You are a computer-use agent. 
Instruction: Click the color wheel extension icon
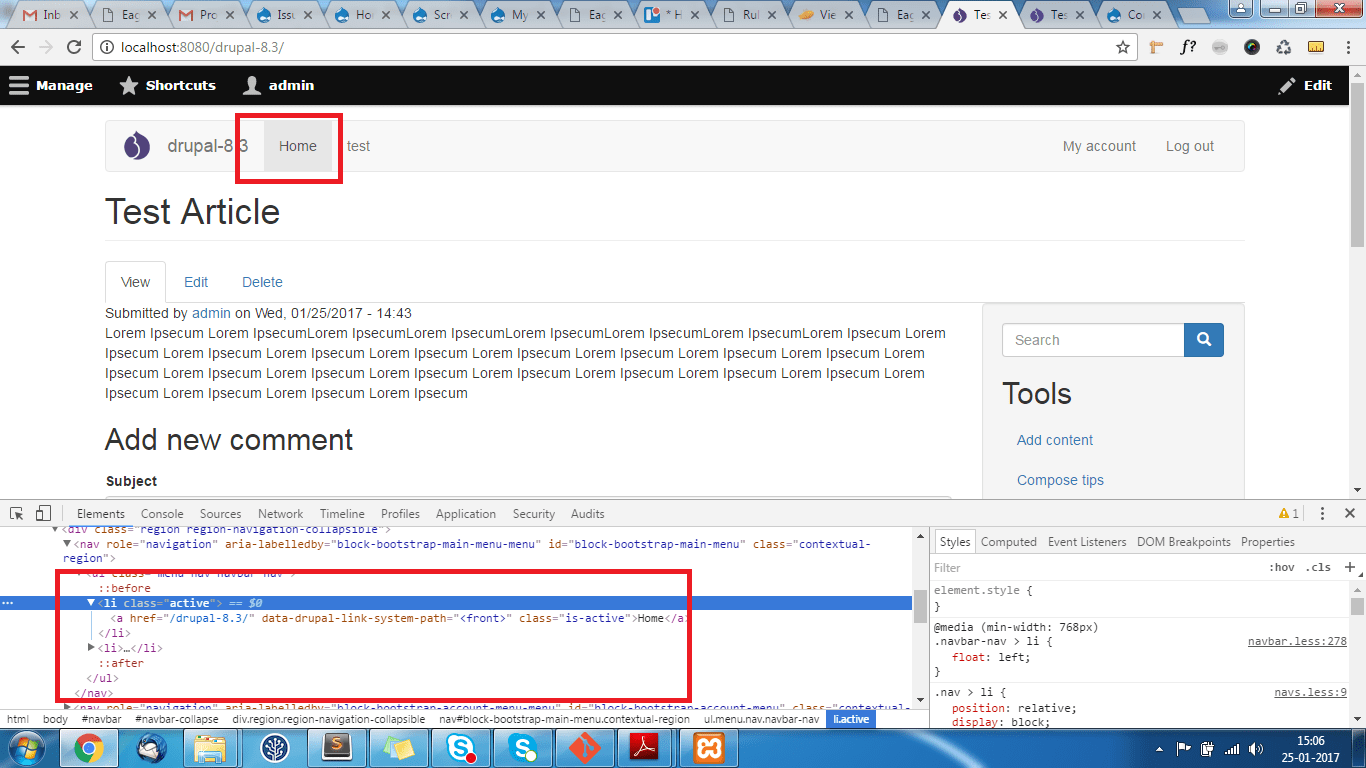1251,47
